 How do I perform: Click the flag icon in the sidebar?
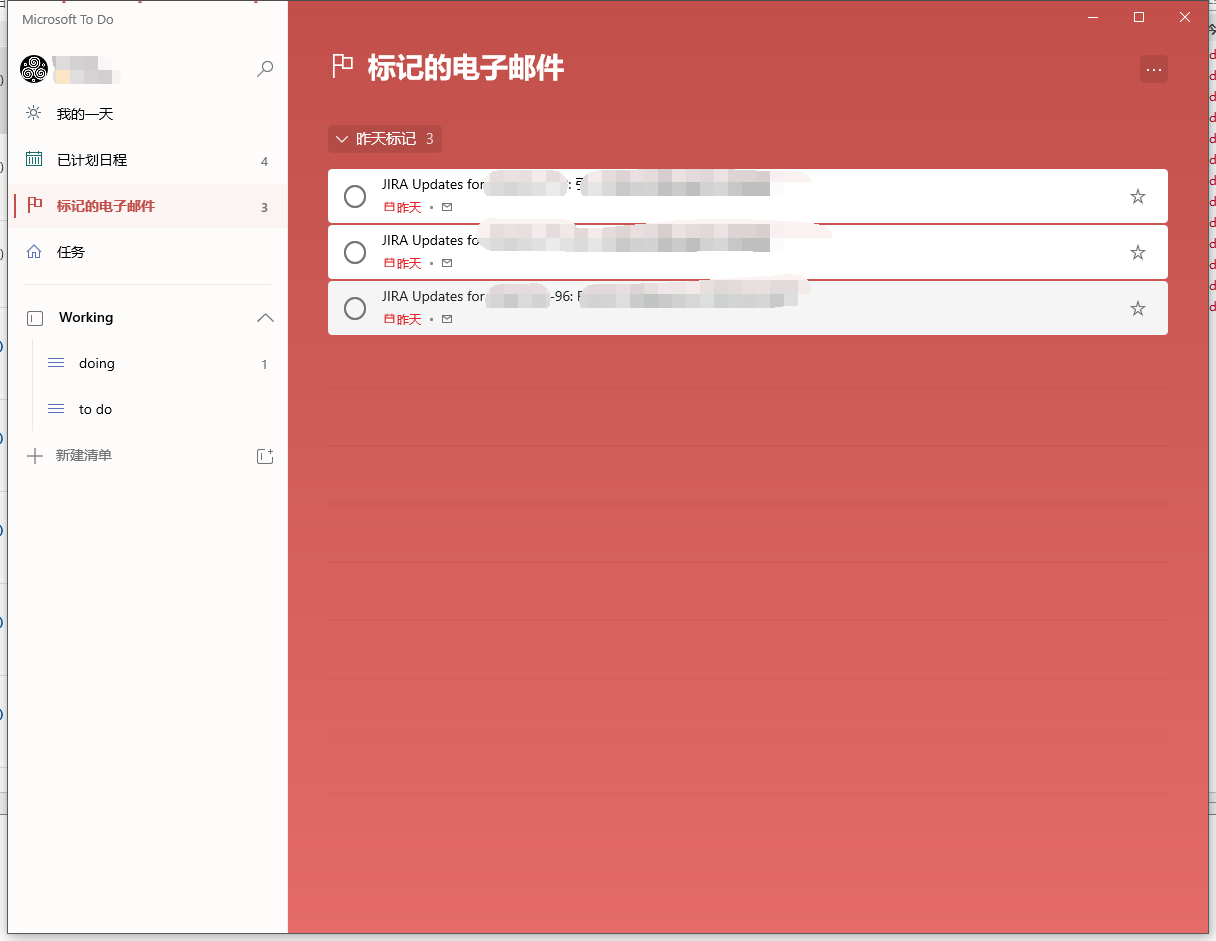34,205
